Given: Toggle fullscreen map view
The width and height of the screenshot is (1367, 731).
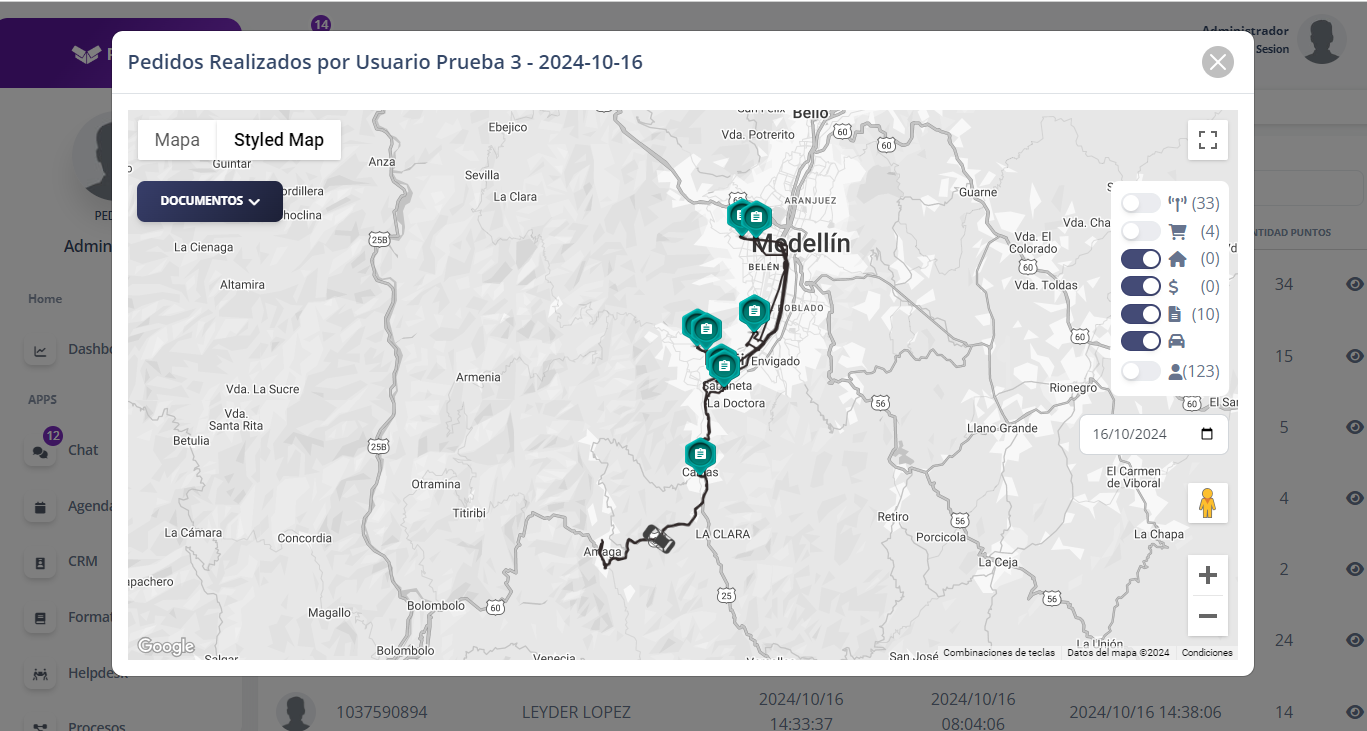Looking at the screenshot, I should 1208,140.
